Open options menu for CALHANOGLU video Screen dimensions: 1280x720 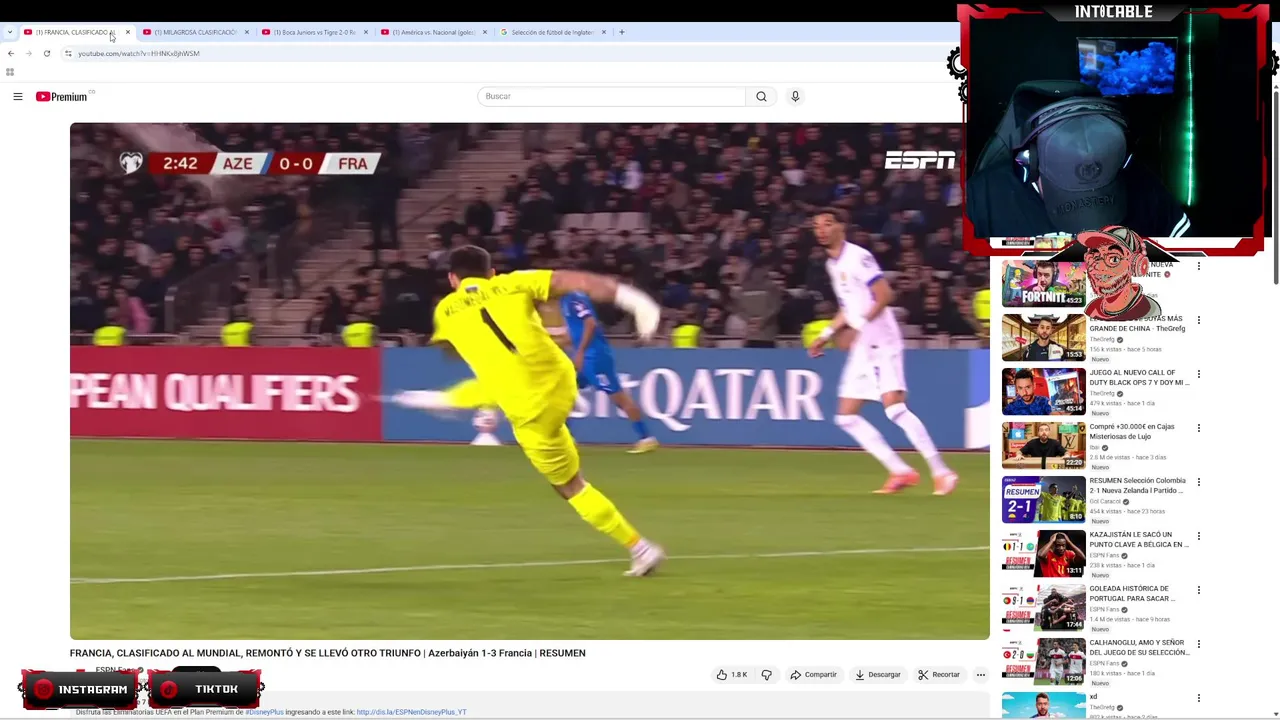[1198, 644]
